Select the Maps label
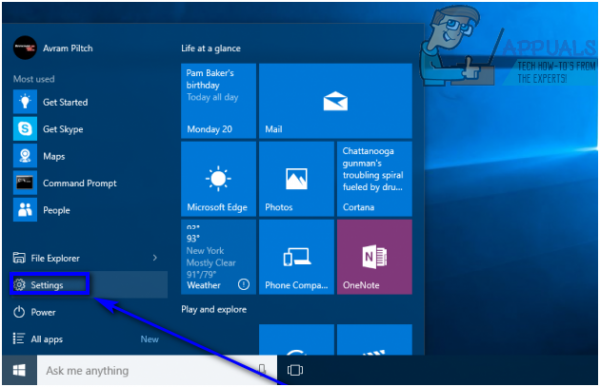 tap(54, 157)
